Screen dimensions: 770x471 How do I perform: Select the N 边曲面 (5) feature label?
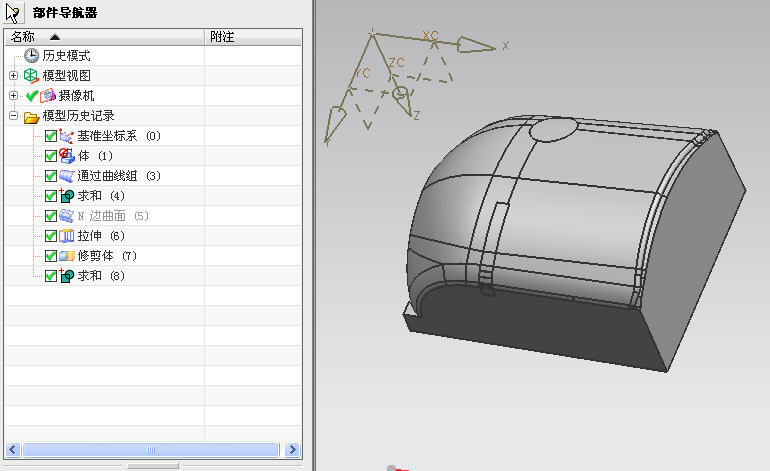113,216
